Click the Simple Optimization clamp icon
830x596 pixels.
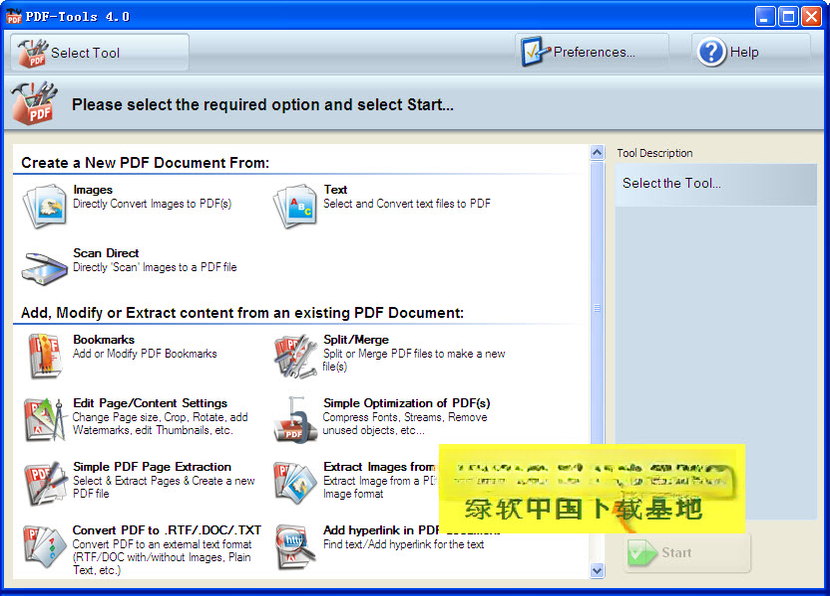coord(294,420)
